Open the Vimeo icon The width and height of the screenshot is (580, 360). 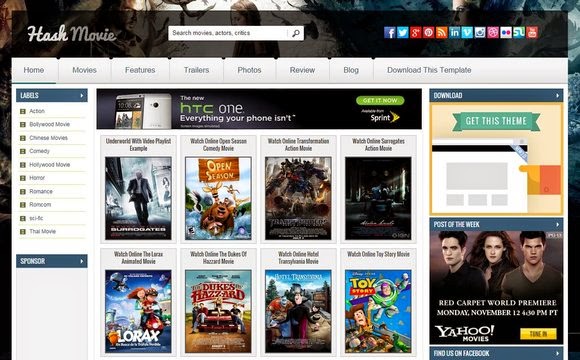(x=467, y=33)
